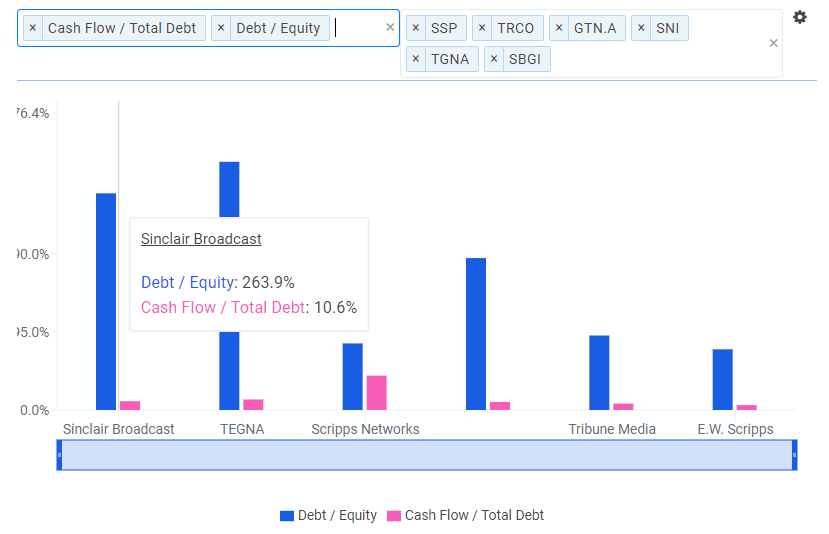Remove the SBGI ticker tag
The width and height of the screenshot is (829, 534).
pos(494,59)
